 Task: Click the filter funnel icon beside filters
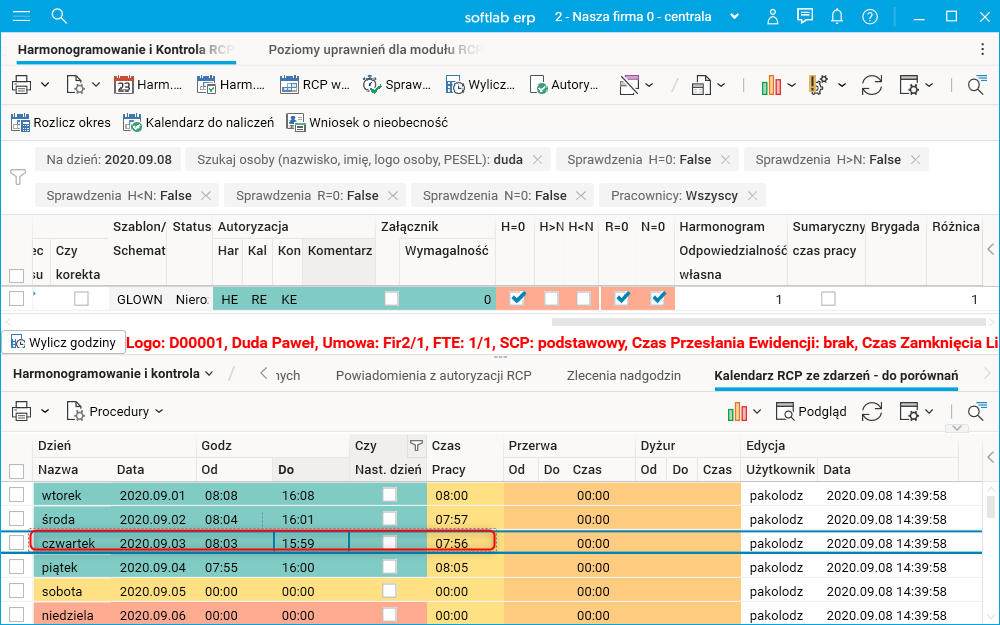tap(17, 177)
